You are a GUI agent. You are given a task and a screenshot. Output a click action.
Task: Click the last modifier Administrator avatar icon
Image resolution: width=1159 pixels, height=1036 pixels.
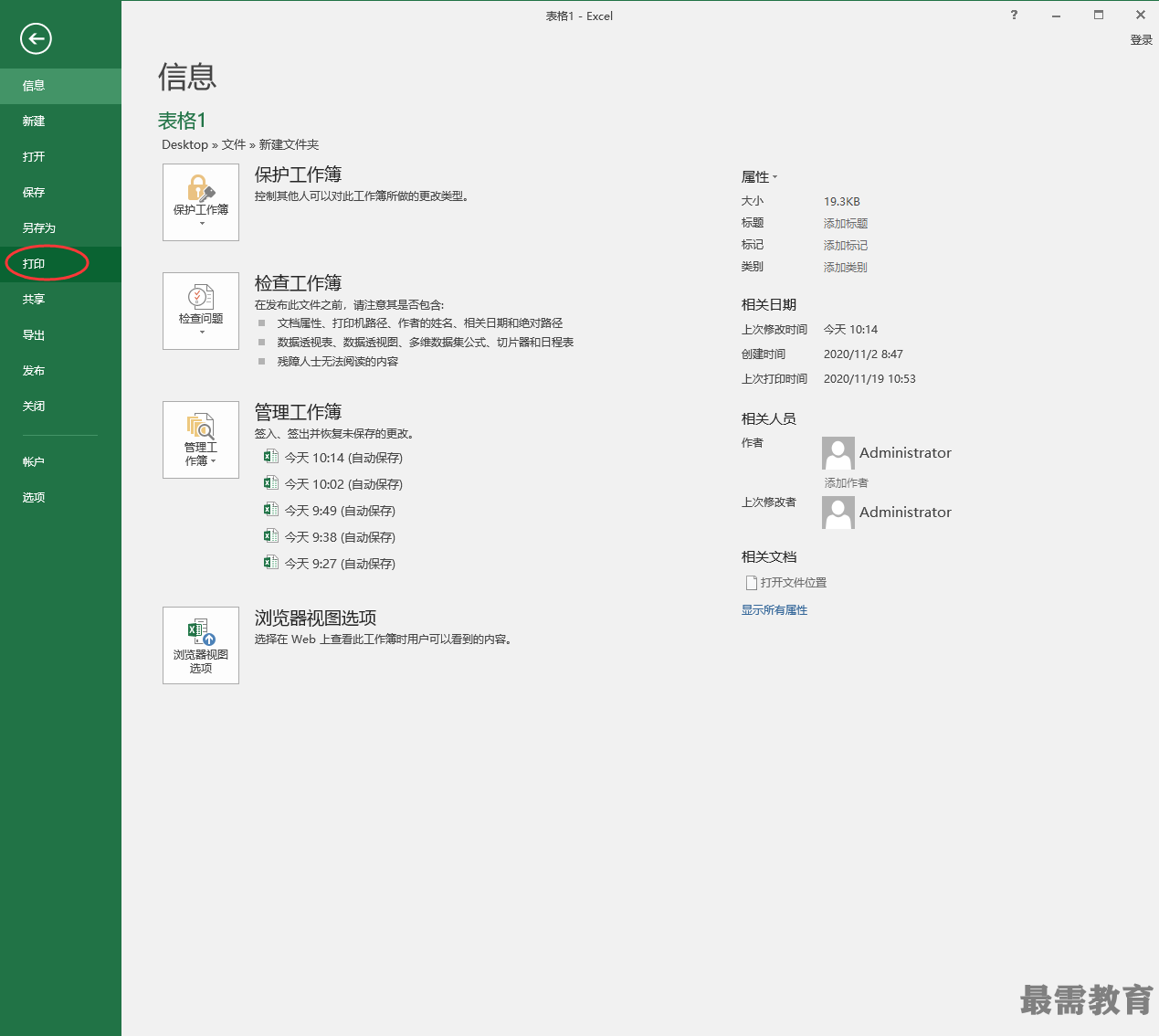pyautogui.click(x=838, y=513)
